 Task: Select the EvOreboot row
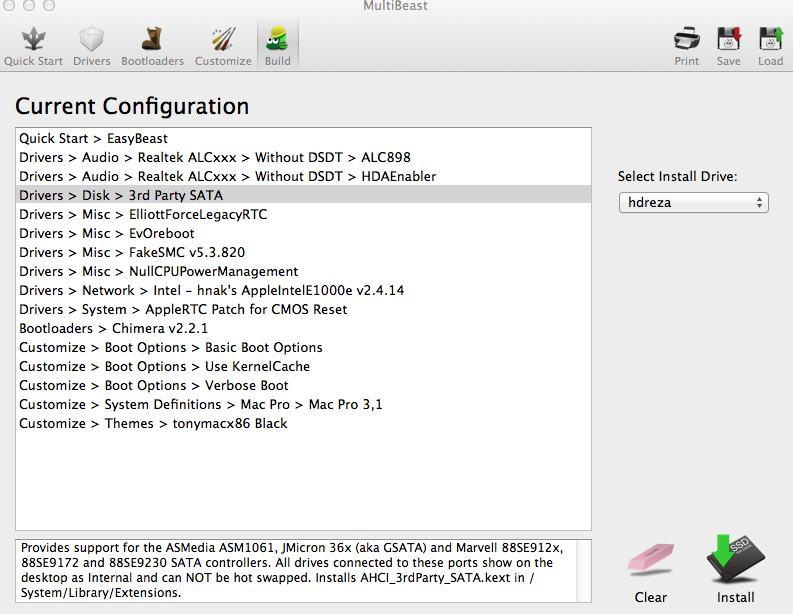pyautogui.click(x=303, y=234)
